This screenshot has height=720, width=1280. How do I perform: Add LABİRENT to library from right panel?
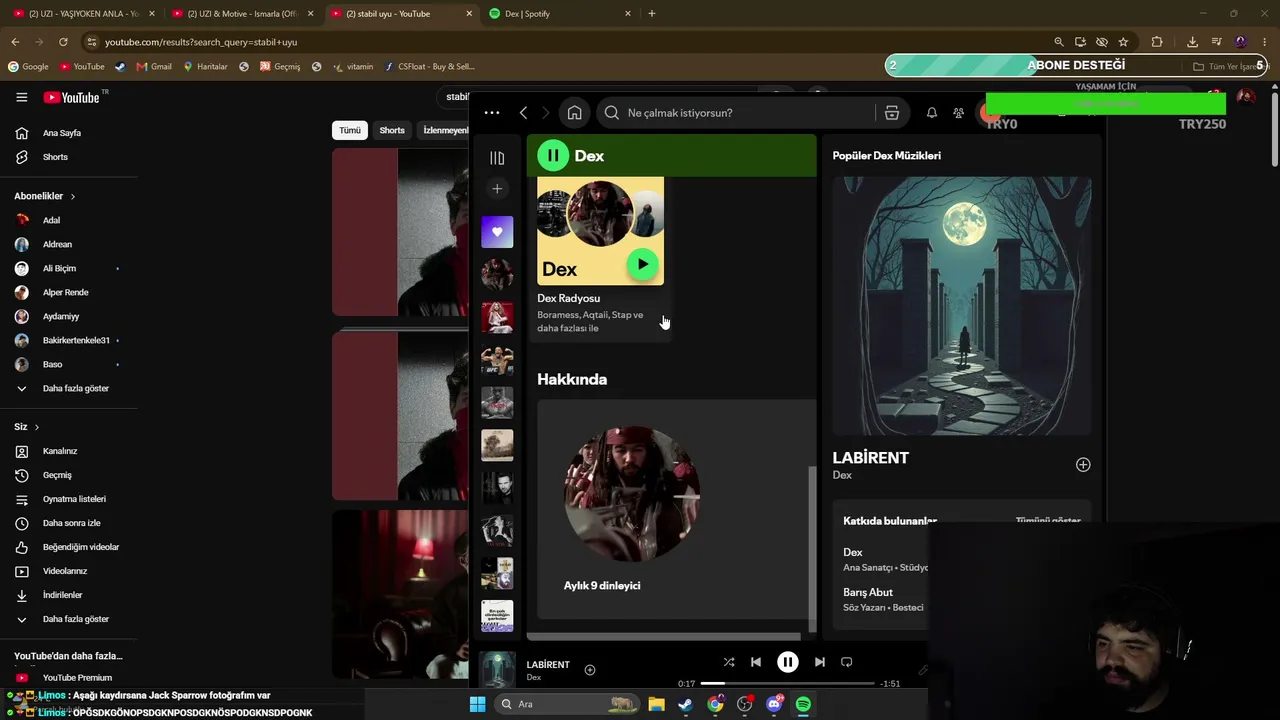[x=1083, y=465]
